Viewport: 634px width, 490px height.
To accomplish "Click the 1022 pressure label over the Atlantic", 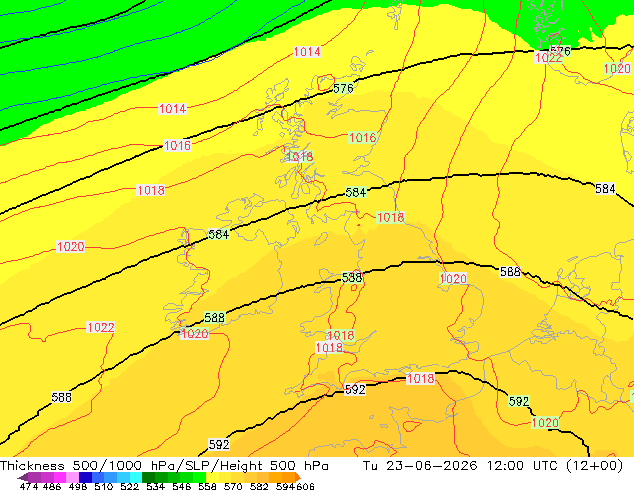I will pos(101,327).
